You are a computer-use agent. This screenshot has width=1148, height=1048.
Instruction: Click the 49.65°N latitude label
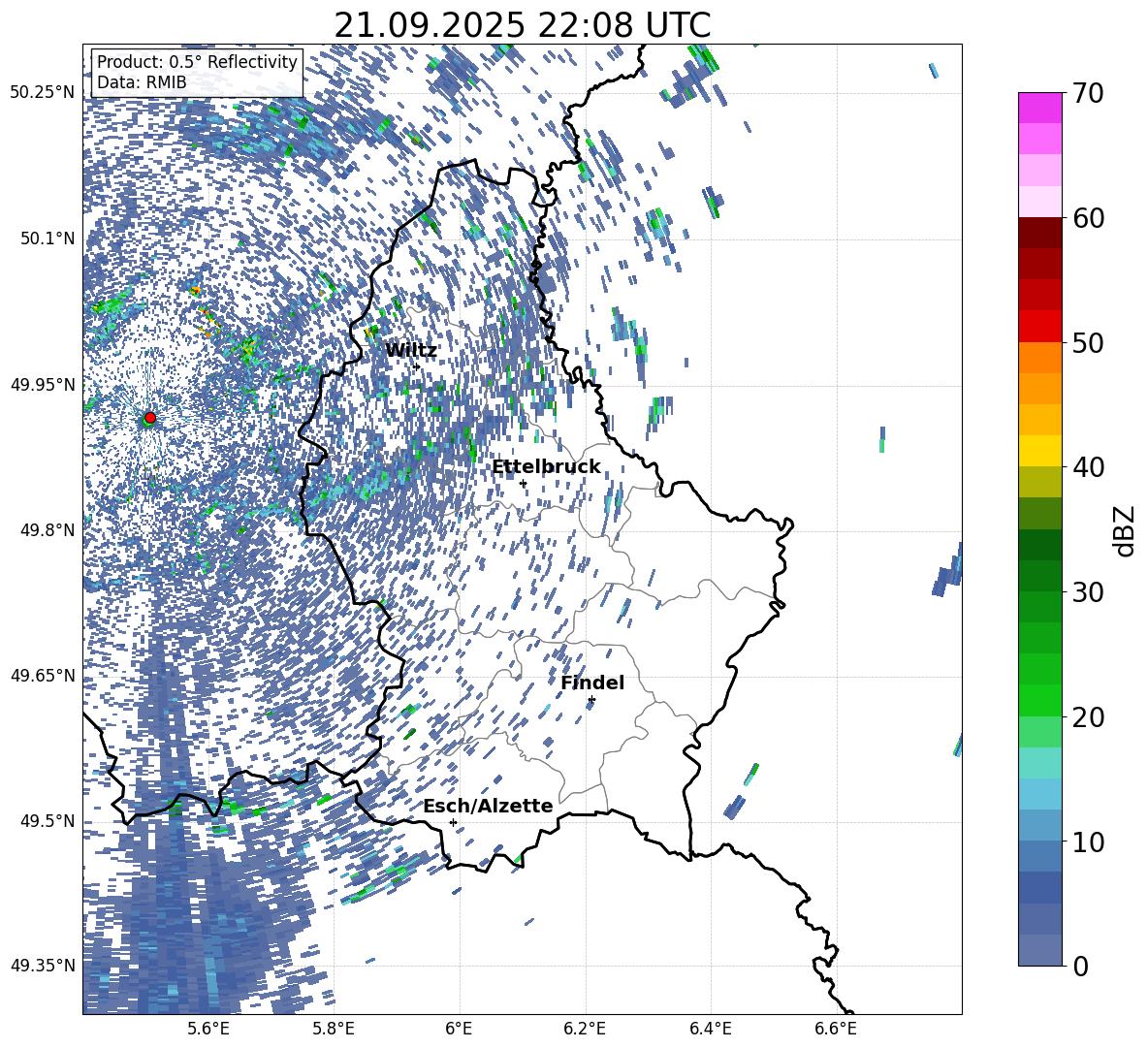coord(43,675)
